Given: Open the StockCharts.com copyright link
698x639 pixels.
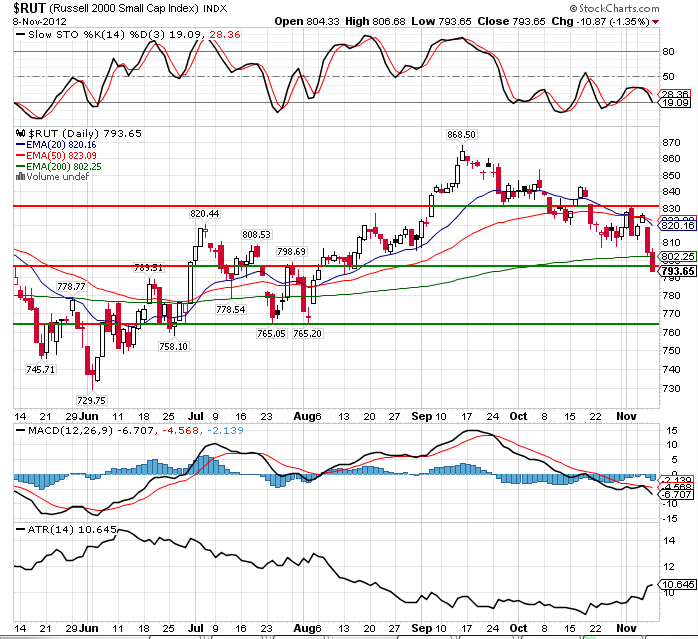Looking at the screenshot, I should click(x=614, y=8).
